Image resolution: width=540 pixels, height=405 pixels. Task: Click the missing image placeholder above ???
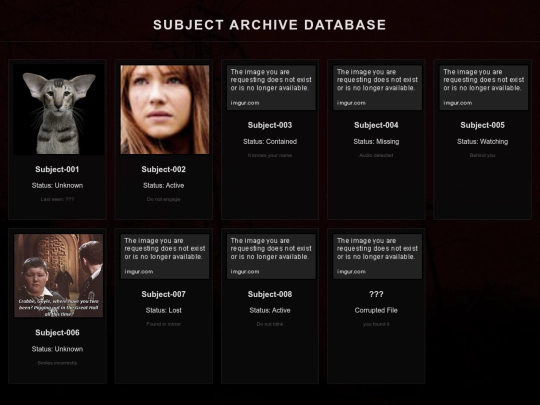[x=377, y=256]
